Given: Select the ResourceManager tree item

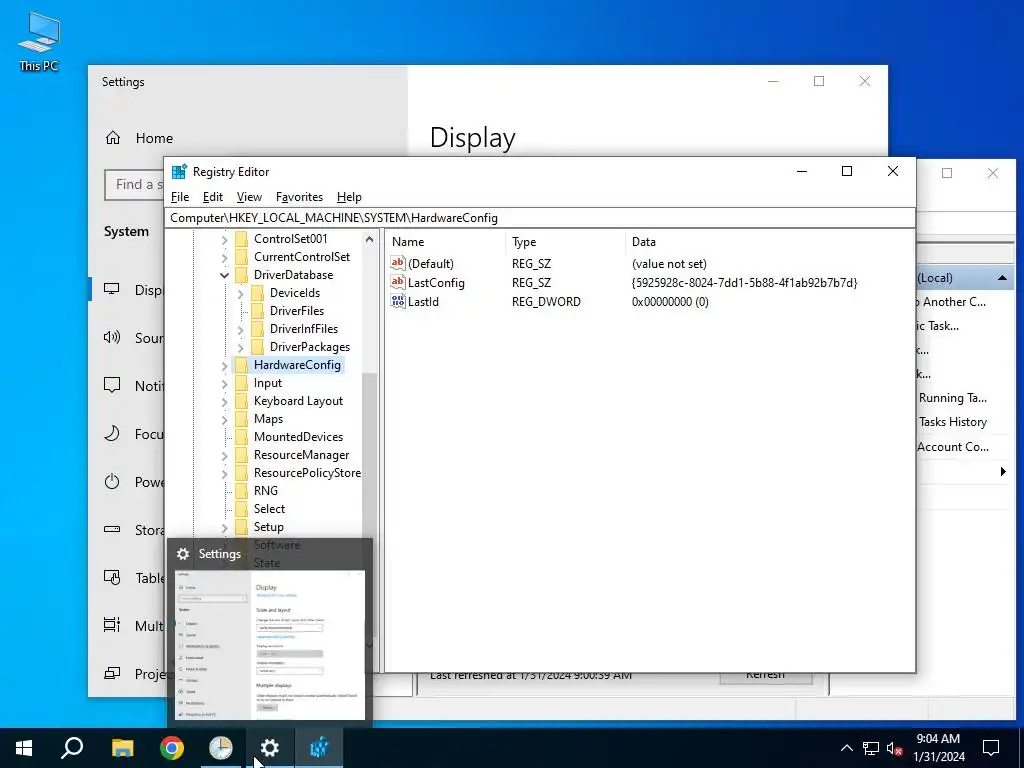Looking at the screenshot, I should point(301,455).
